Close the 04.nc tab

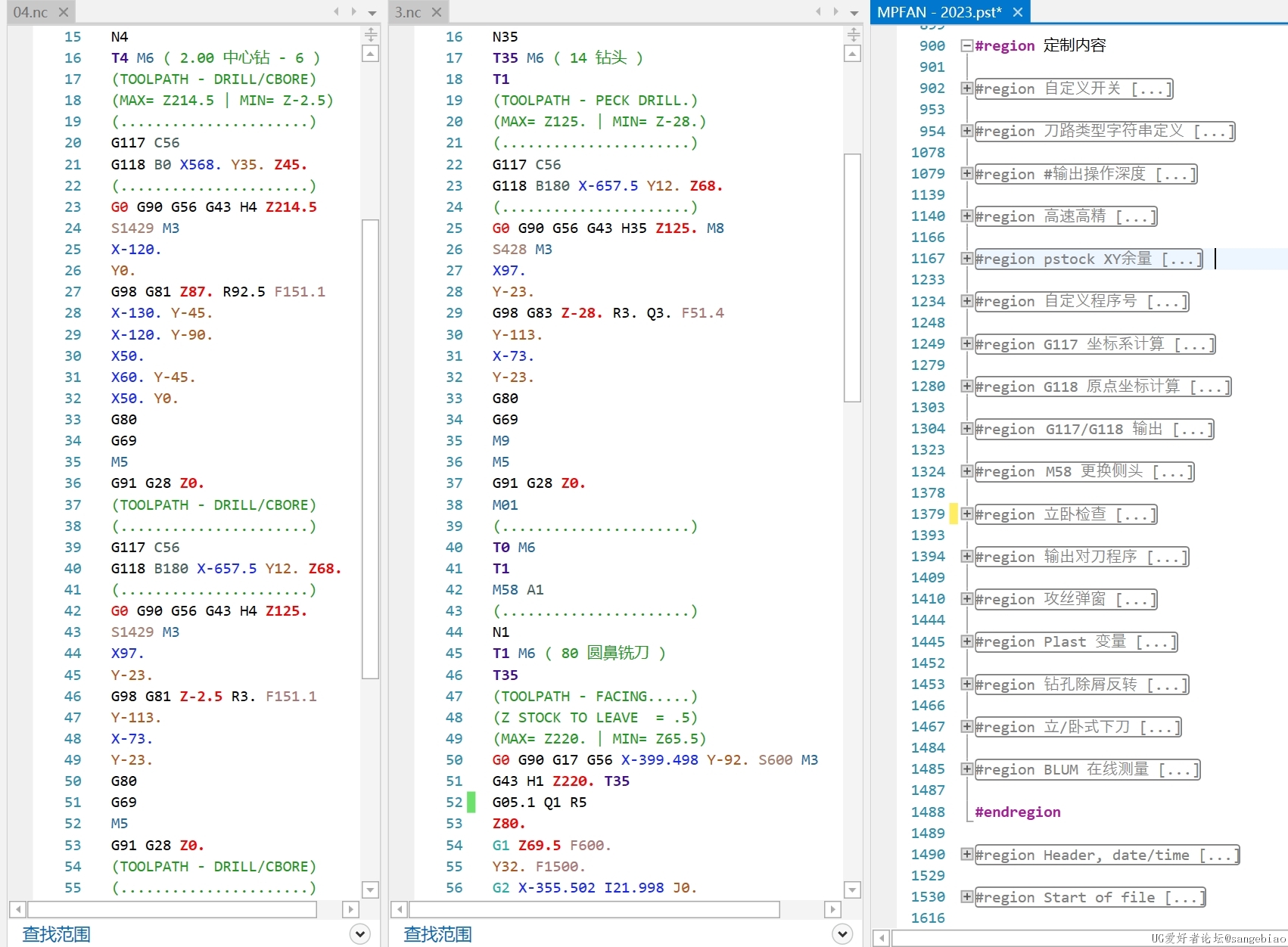pos(64,12)
